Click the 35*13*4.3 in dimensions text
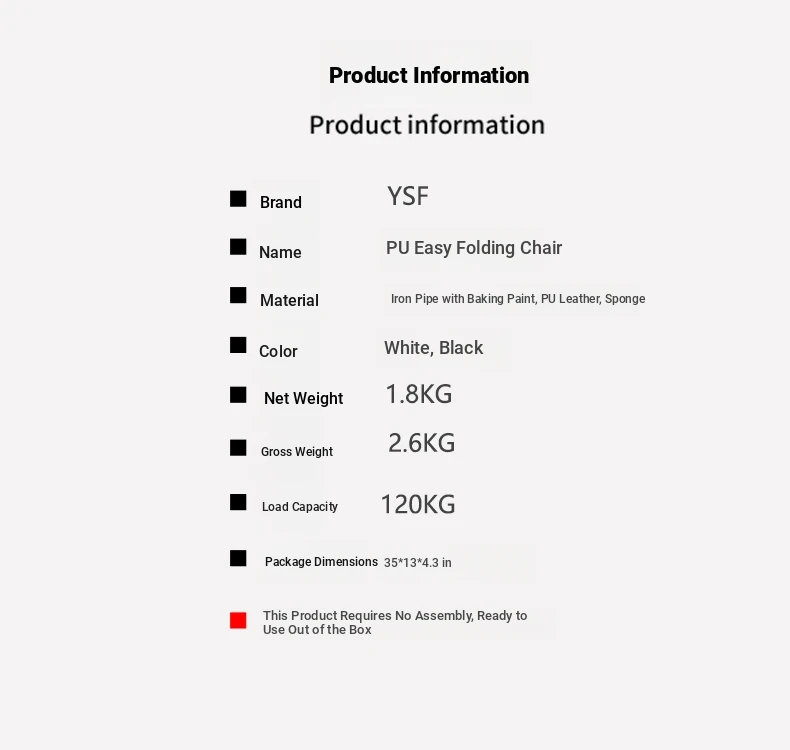The width and height of the screenshot is (790, 750). click(x=418, y=563)
